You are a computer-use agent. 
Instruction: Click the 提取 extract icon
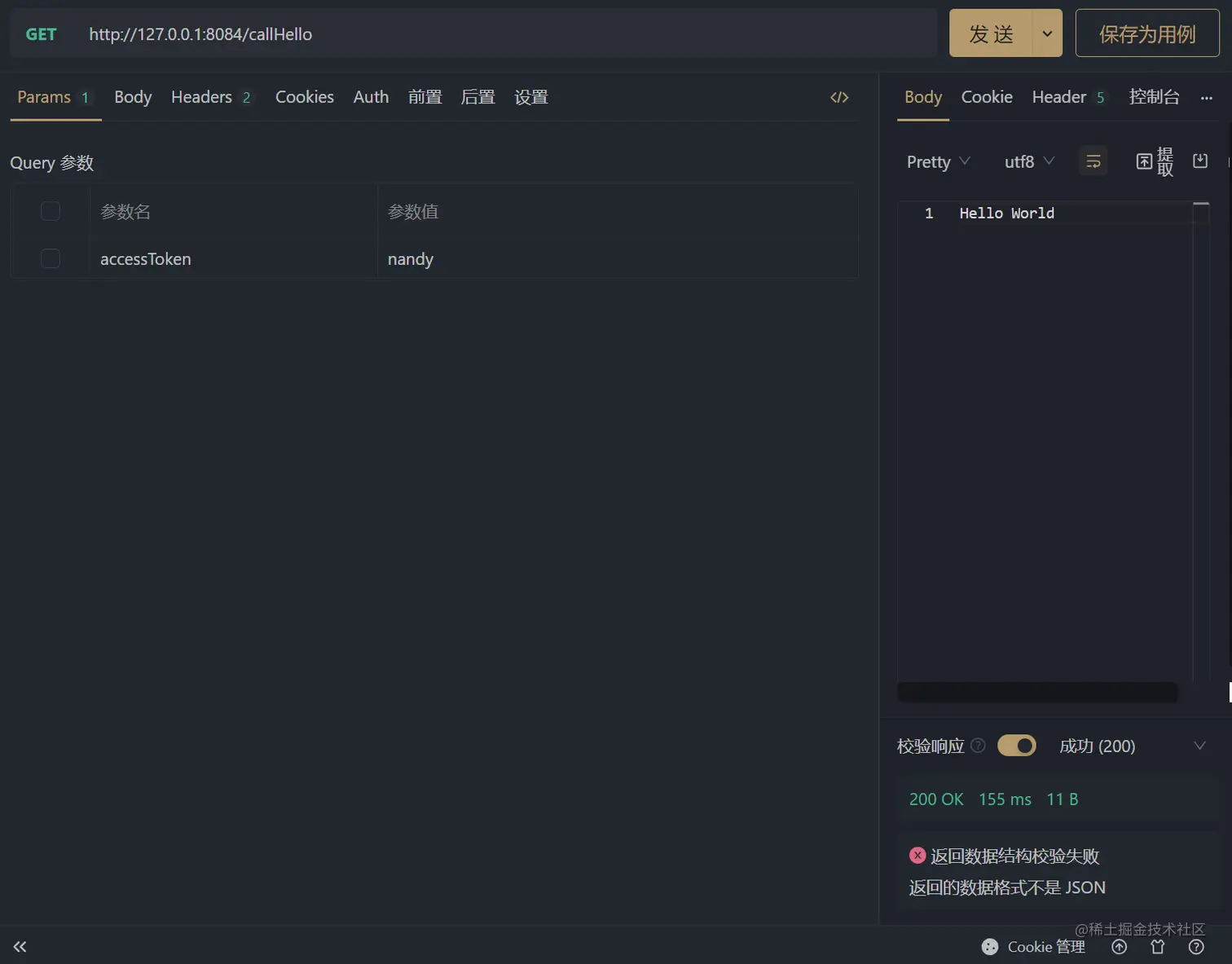pos(1155,161)
